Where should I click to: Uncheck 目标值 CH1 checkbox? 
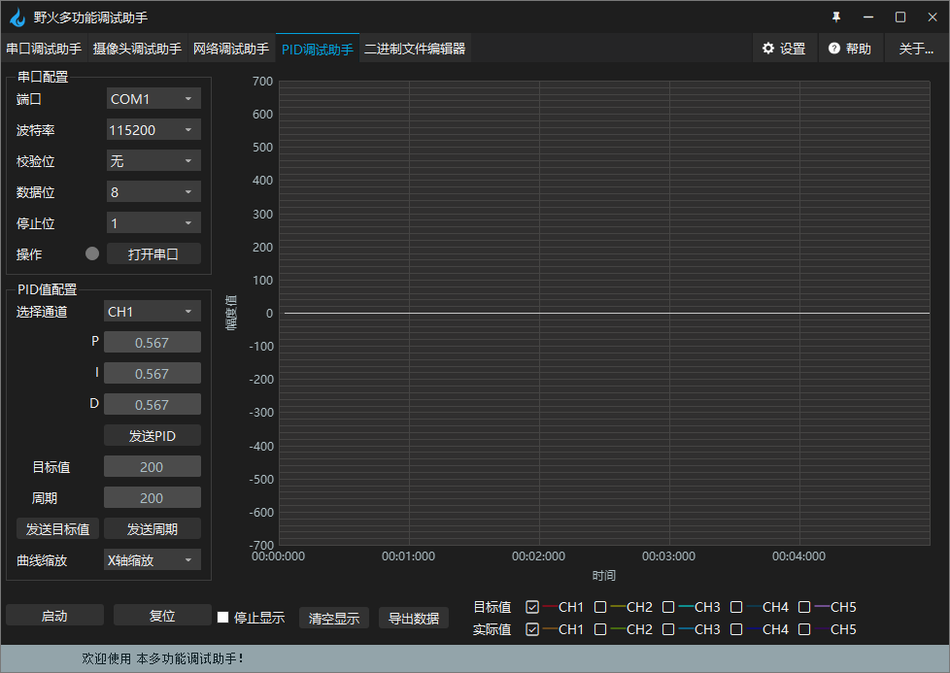(532, 607)
